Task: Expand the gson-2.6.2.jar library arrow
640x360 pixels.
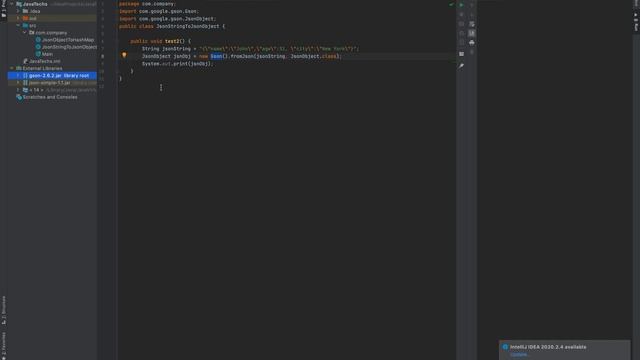Action: (x=18, y=76)
